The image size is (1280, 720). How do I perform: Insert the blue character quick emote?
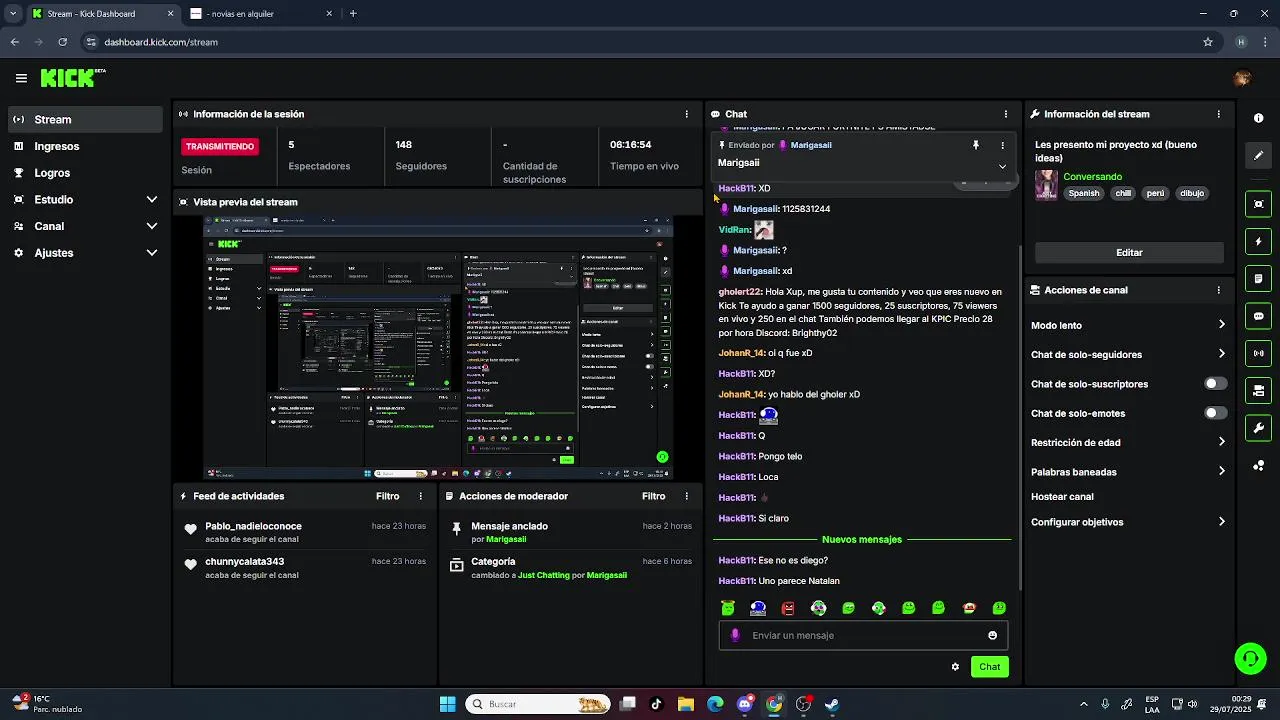pos(758,608)
